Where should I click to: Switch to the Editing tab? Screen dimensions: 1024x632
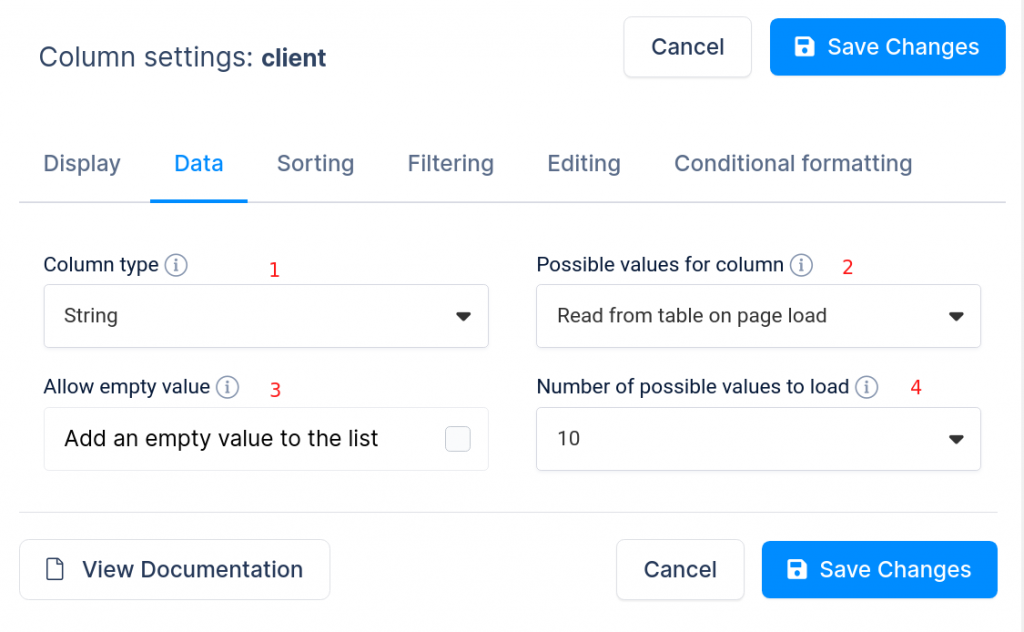[583, 163]
